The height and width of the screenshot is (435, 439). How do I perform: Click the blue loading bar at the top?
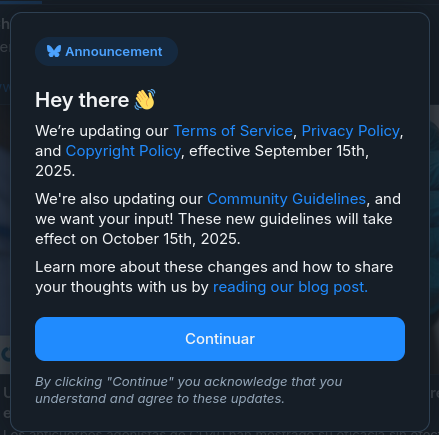tap(21, 1)
